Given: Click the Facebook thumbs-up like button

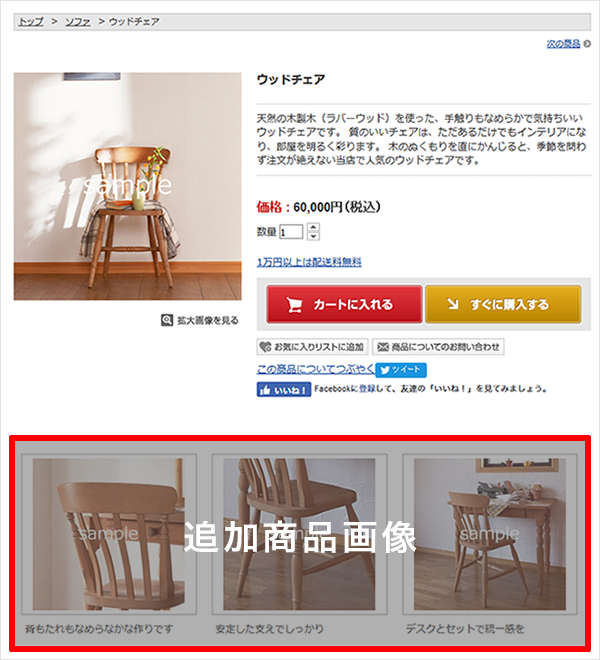Looking at the screenshot, I should [284, 390].
